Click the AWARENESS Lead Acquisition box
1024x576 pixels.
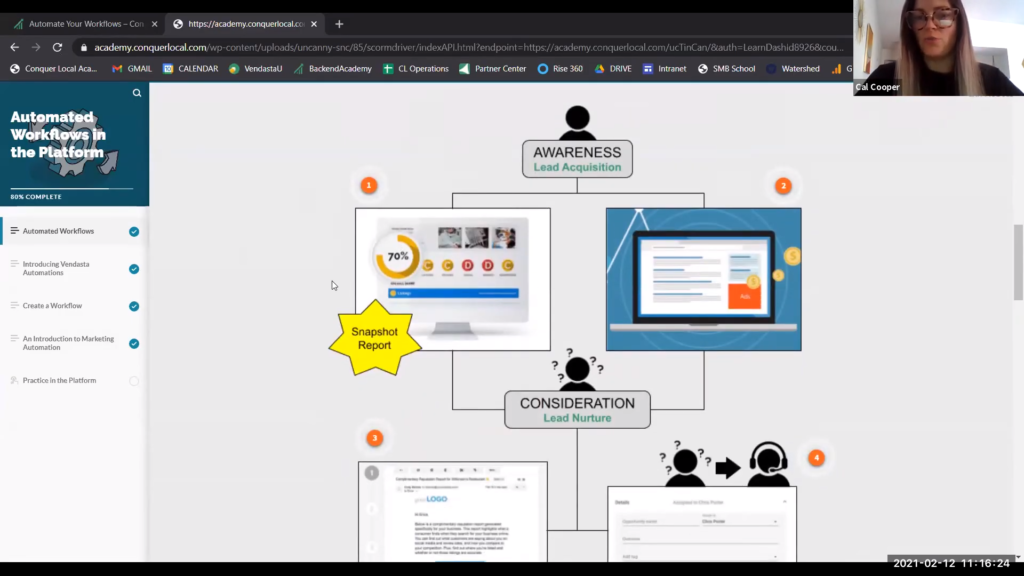pyautogui.click(x=577, y=159)
